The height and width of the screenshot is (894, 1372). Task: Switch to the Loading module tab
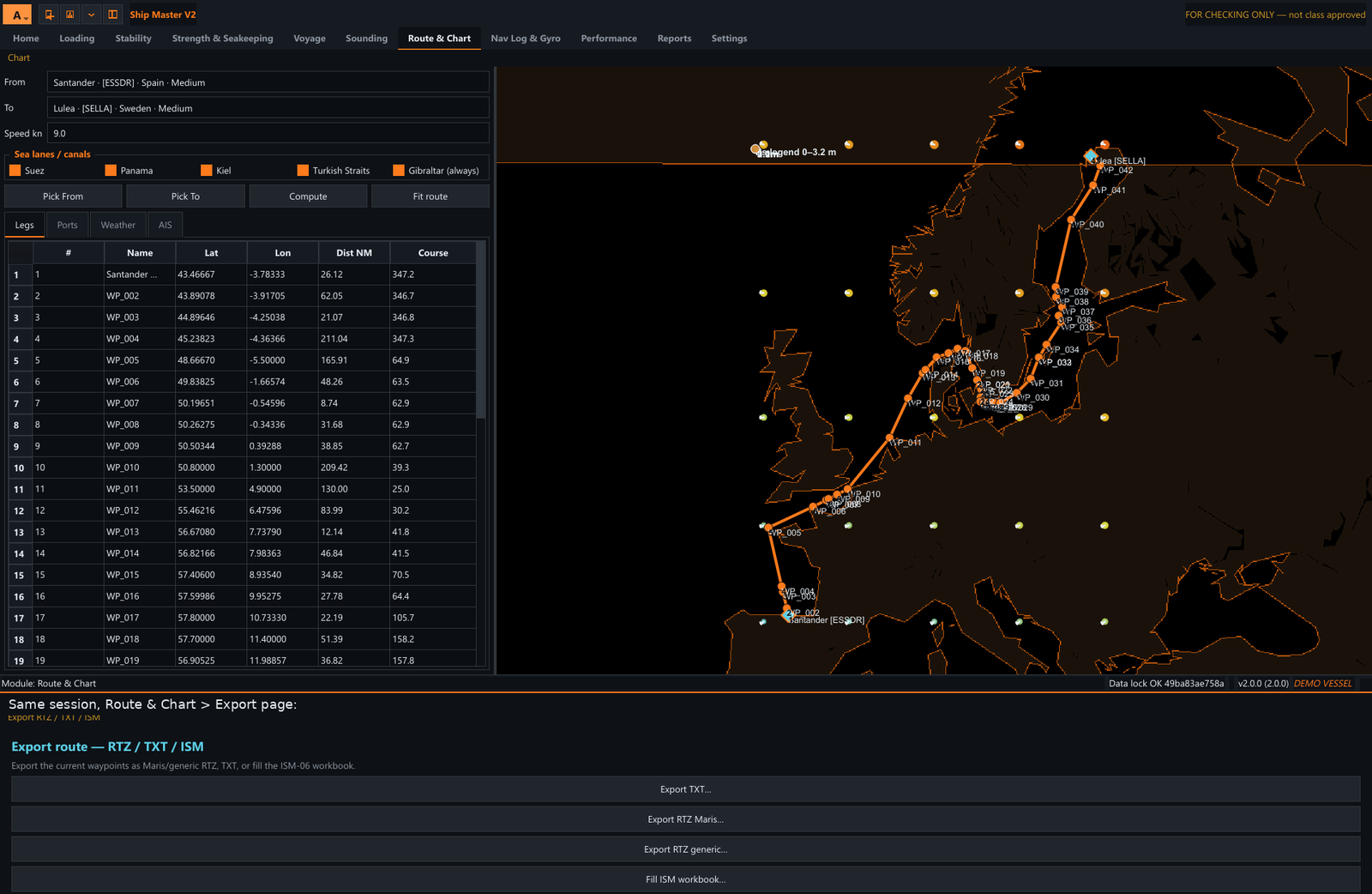point(77,39)
